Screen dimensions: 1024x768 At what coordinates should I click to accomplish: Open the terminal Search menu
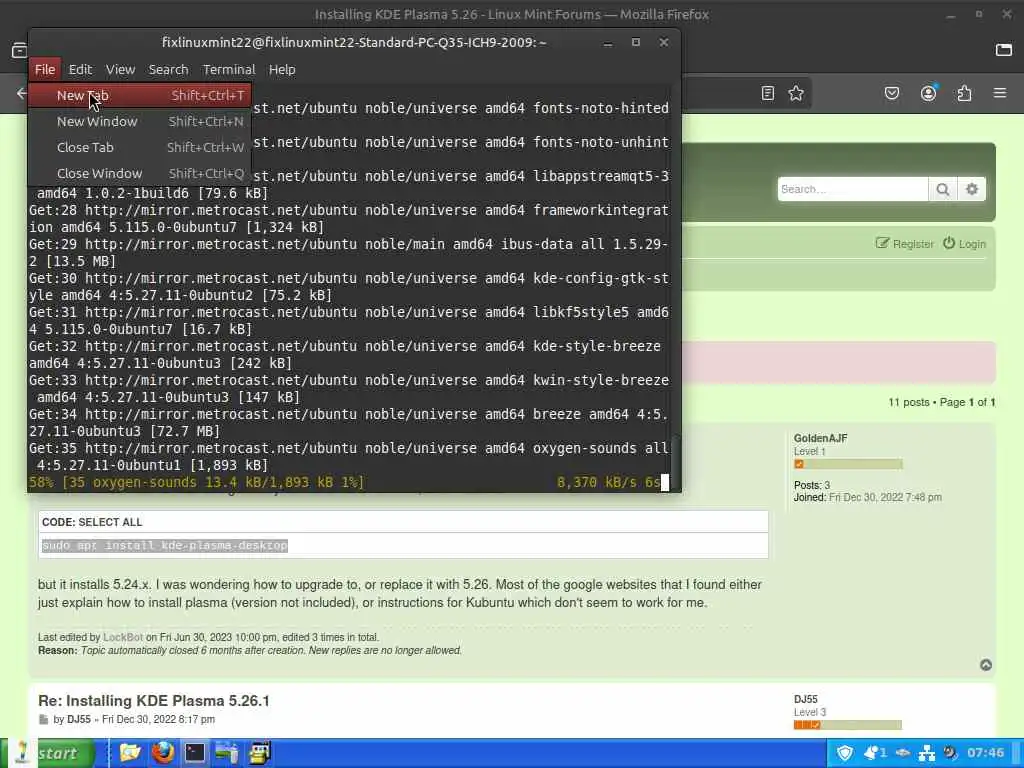tap(168, 69)
